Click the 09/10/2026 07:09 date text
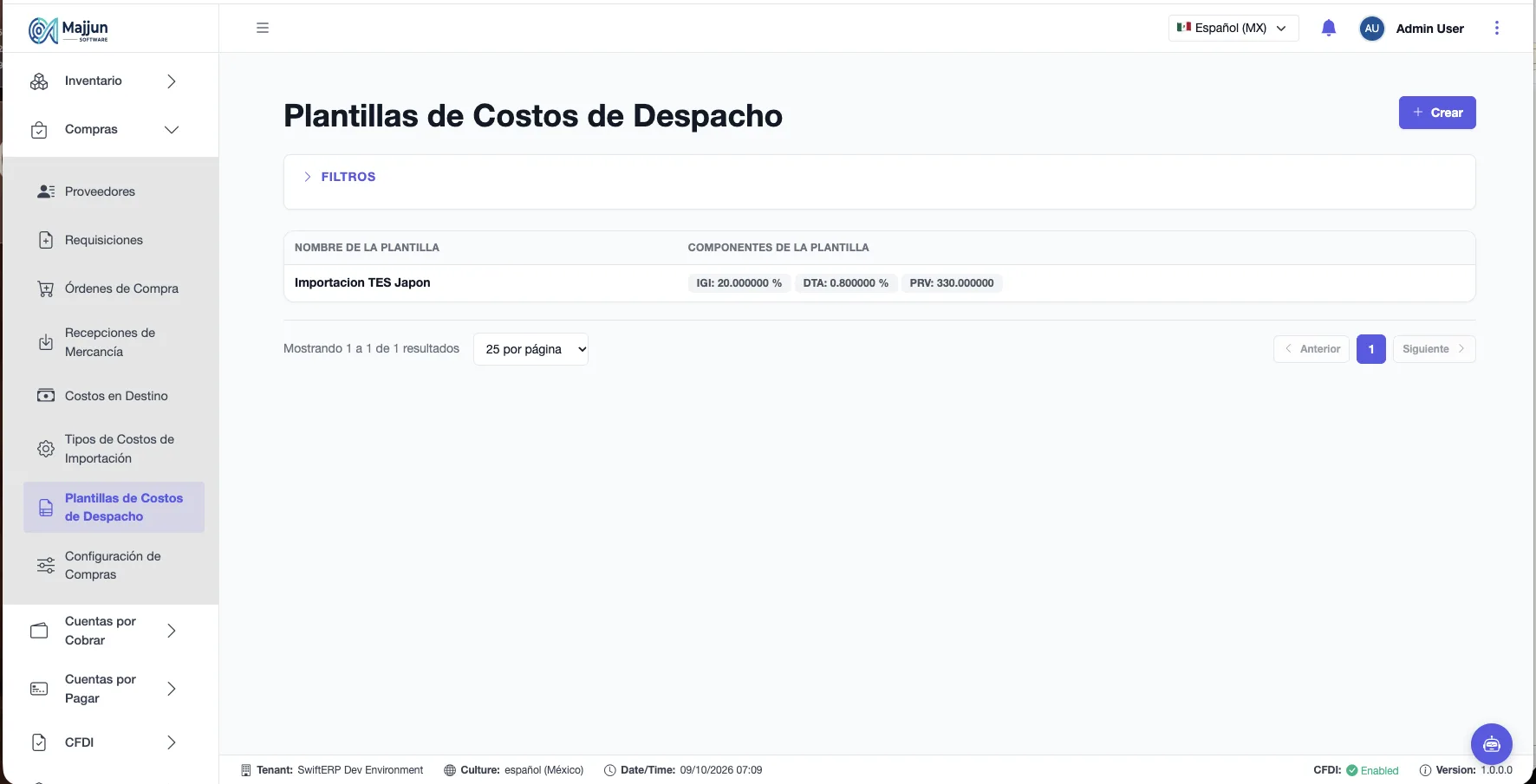 pyautogui.click(x=721, y=770)
